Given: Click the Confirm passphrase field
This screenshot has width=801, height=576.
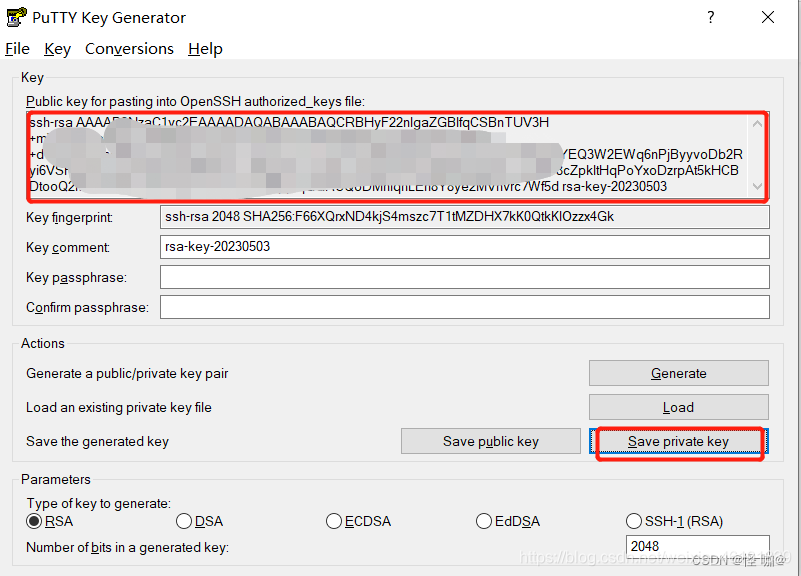Looking at the screenshot, I should [464, 307].
